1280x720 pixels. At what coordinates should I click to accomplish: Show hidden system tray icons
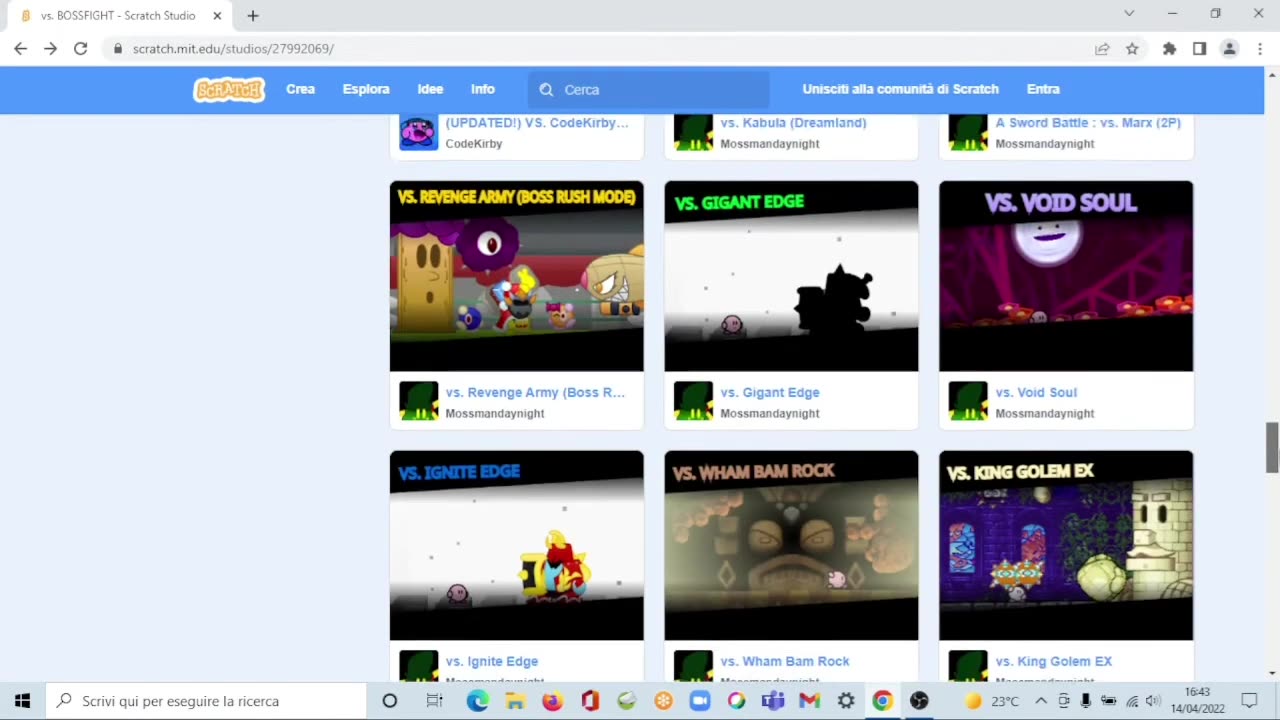(x=1041, y=701)
